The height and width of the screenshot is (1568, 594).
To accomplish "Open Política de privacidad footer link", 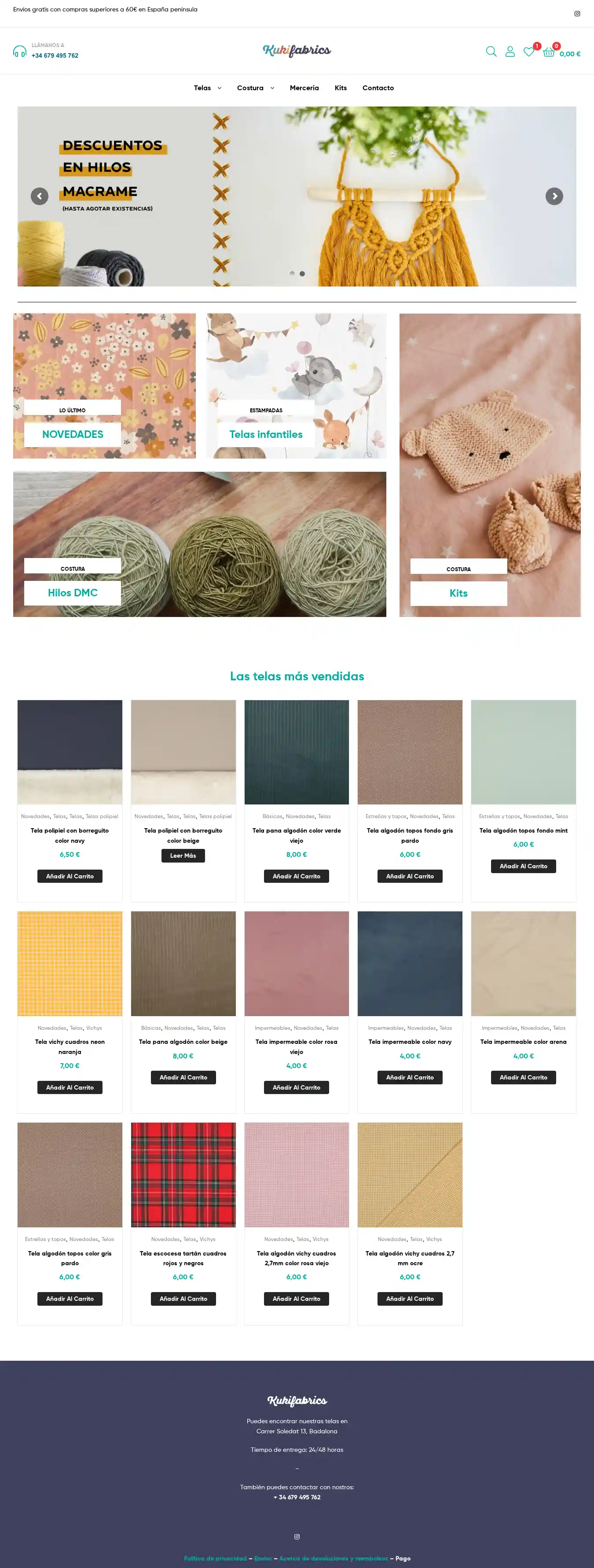I will [x=216, y=1558].
